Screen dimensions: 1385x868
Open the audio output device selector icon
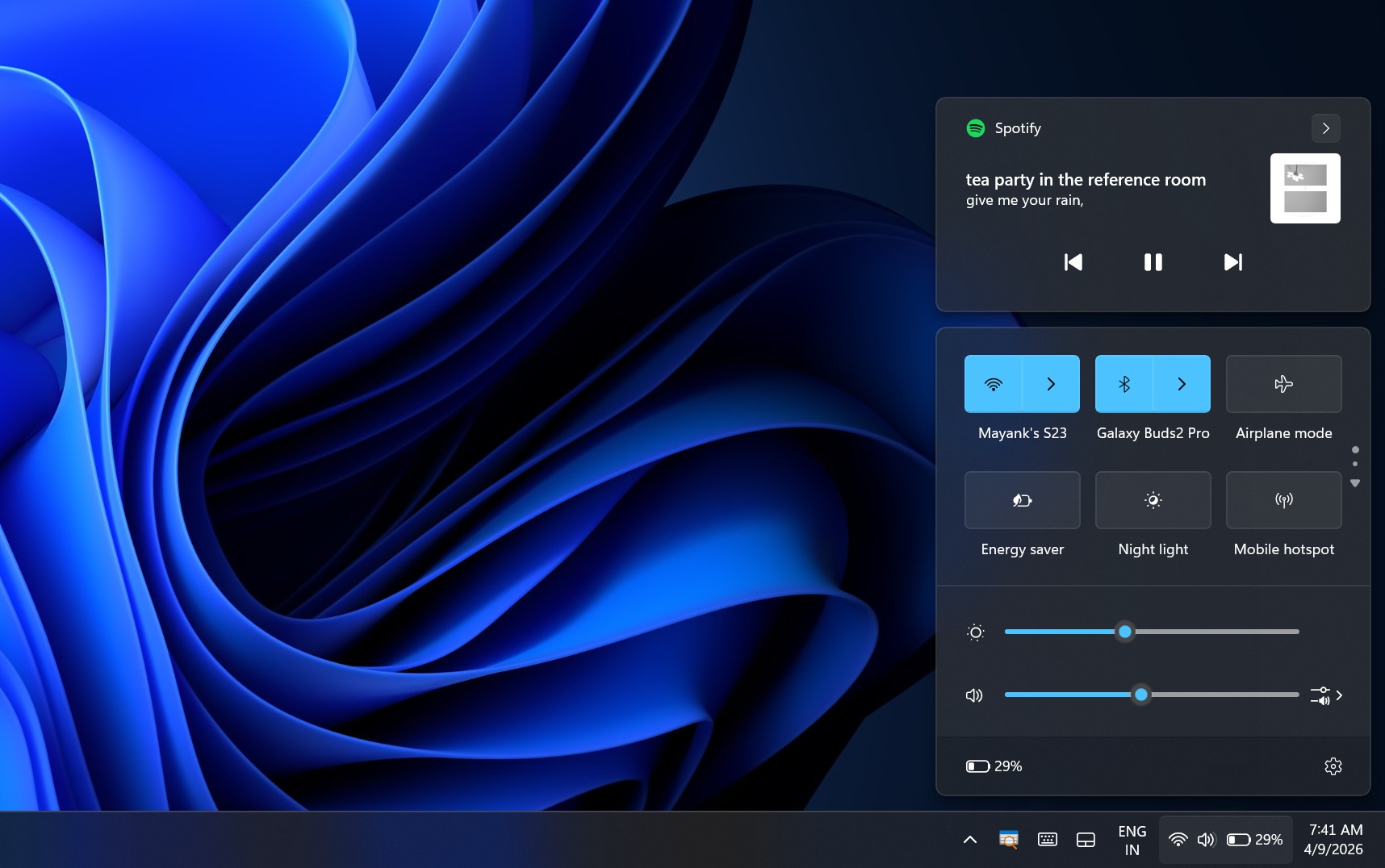pos(1319,695)
